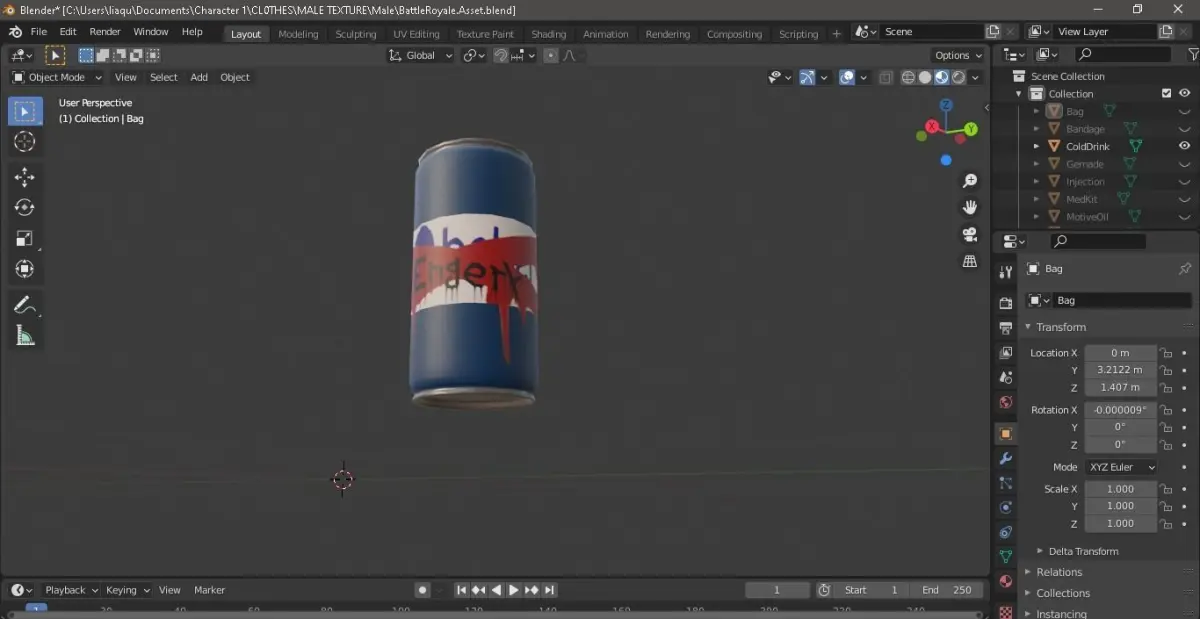1200x619 pixels.
Task: Open Object Mode dropdown
Action: tap(57, 77)
